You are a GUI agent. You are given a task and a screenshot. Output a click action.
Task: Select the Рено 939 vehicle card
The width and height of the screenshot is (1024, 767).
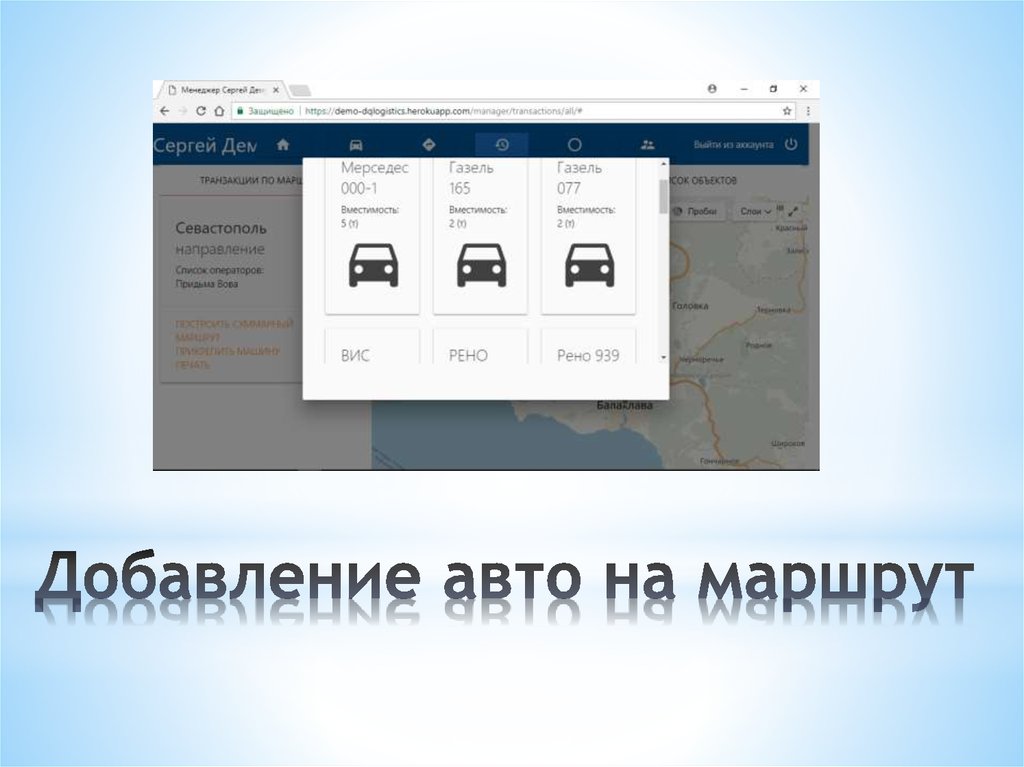pyautogui.click(x=588, y=354)
